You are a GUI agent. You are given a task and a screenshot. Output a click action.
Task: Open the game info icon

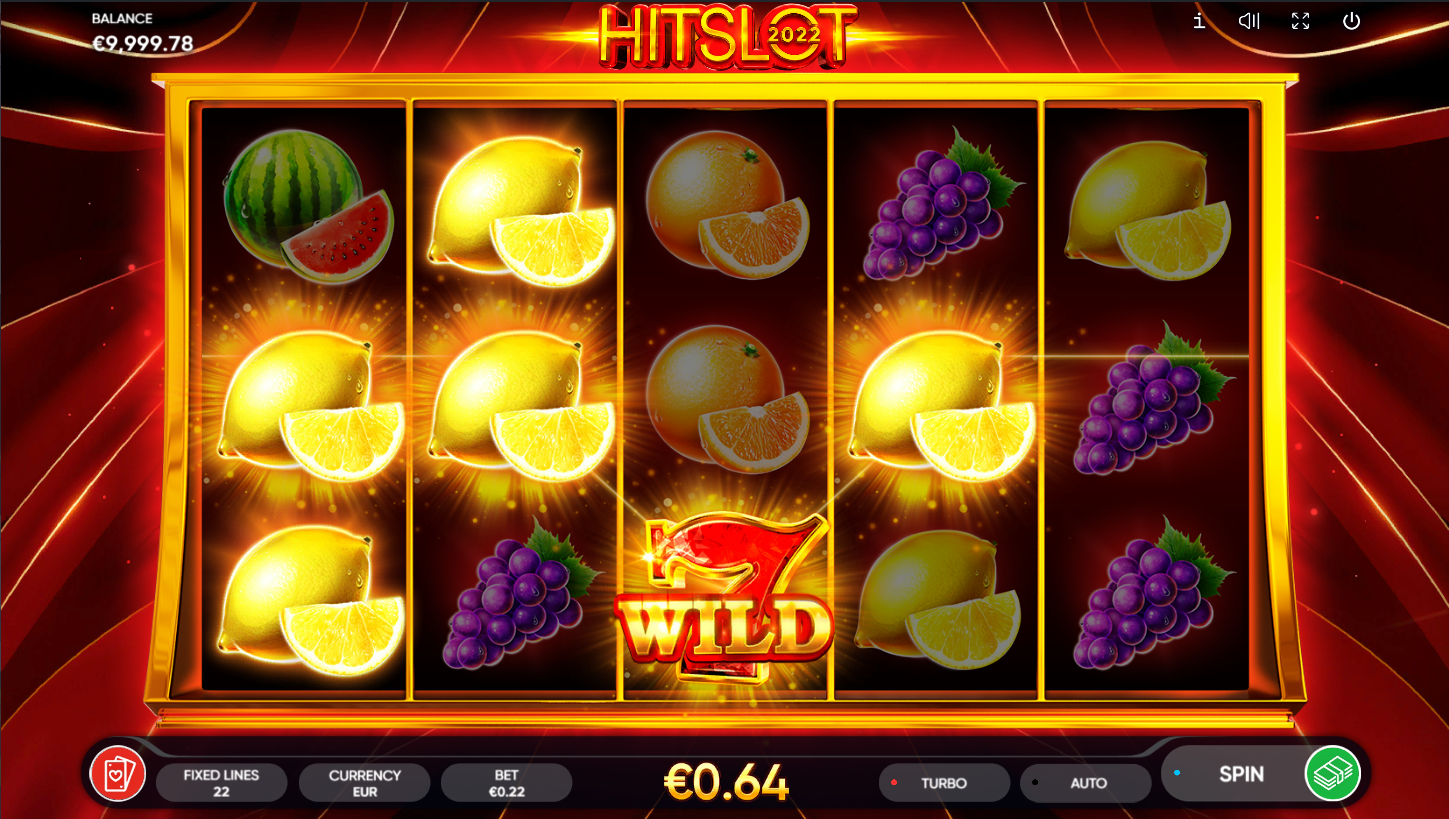1199,21
